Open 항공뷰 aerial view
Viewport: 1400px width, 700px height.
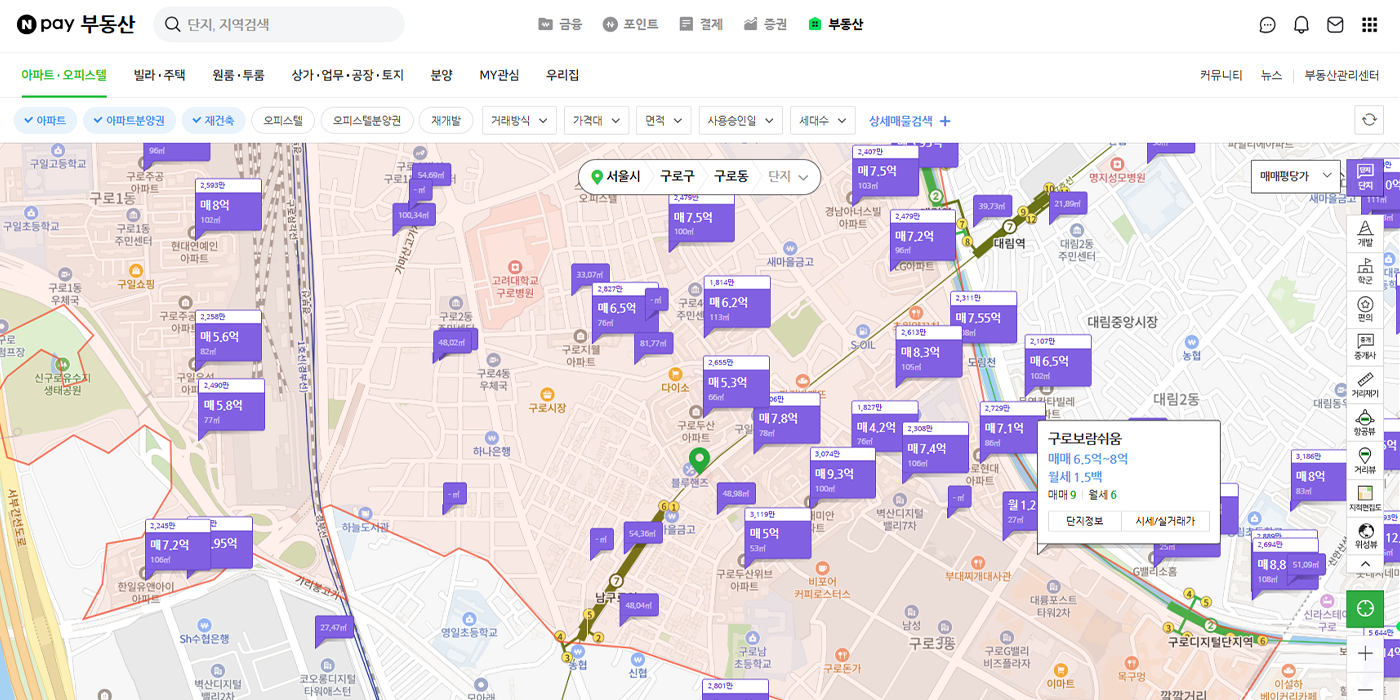point(1365,421)
